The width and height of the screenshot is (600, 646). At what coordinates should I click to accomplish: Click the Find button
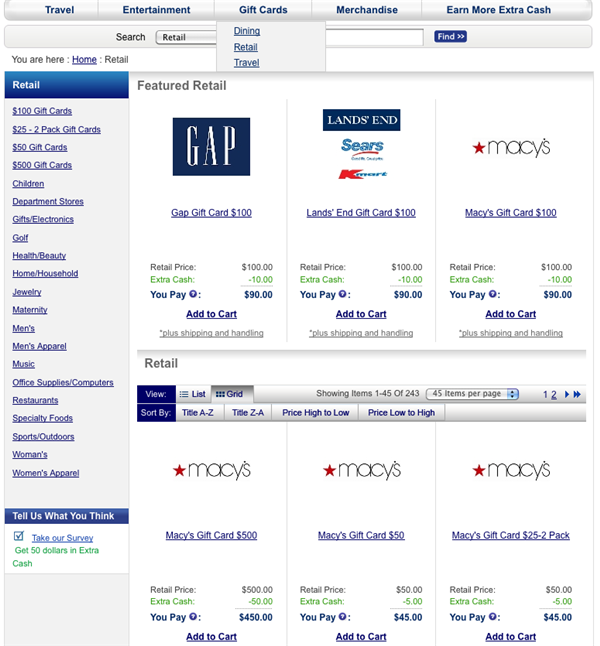450,37
